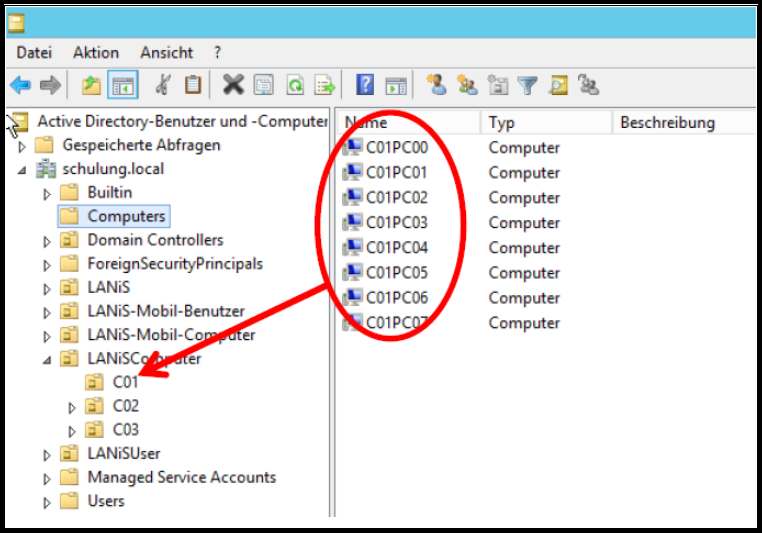Viewport: 762px width, 533px height.
Task: Click the blue Back arrow in toolbar
Action: point(20,86)
